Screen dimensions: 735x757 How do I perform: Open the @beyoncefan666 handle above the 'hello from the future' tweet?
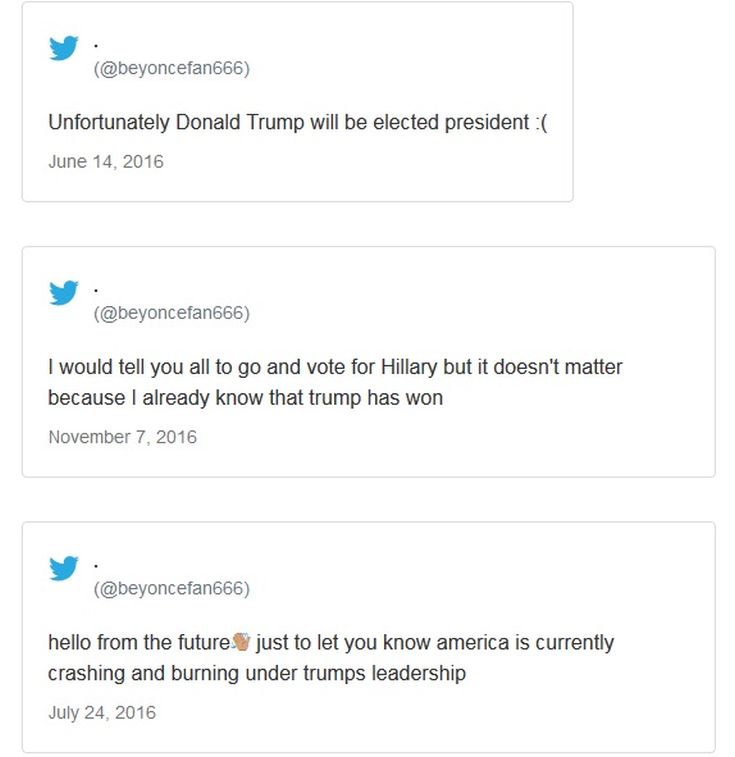[x=171, y=589]
